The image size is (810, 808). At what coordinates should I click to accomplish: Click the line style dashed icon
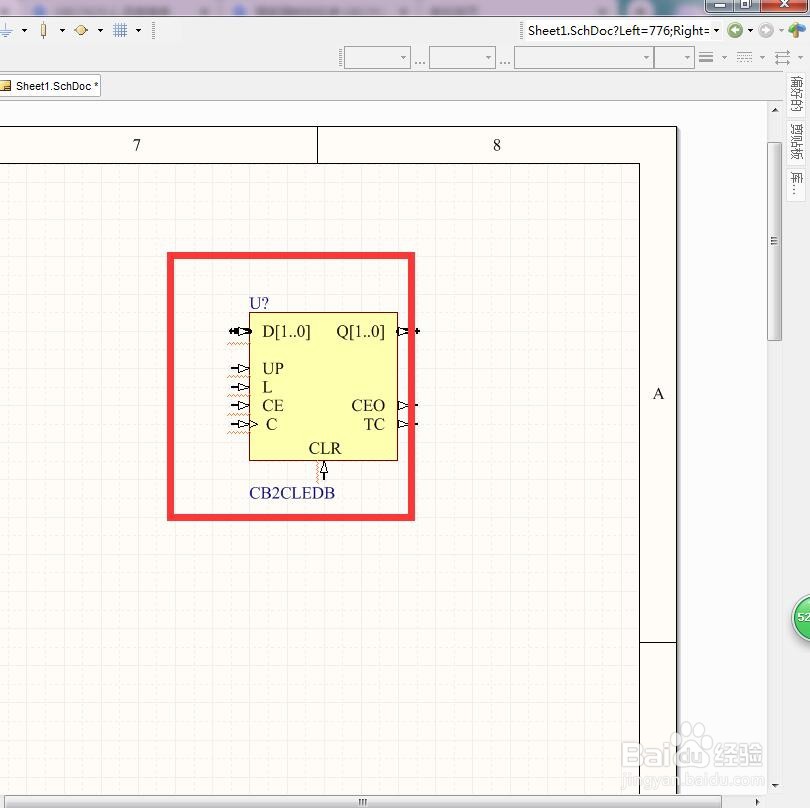pyautogui.click(x=744, y=57)
